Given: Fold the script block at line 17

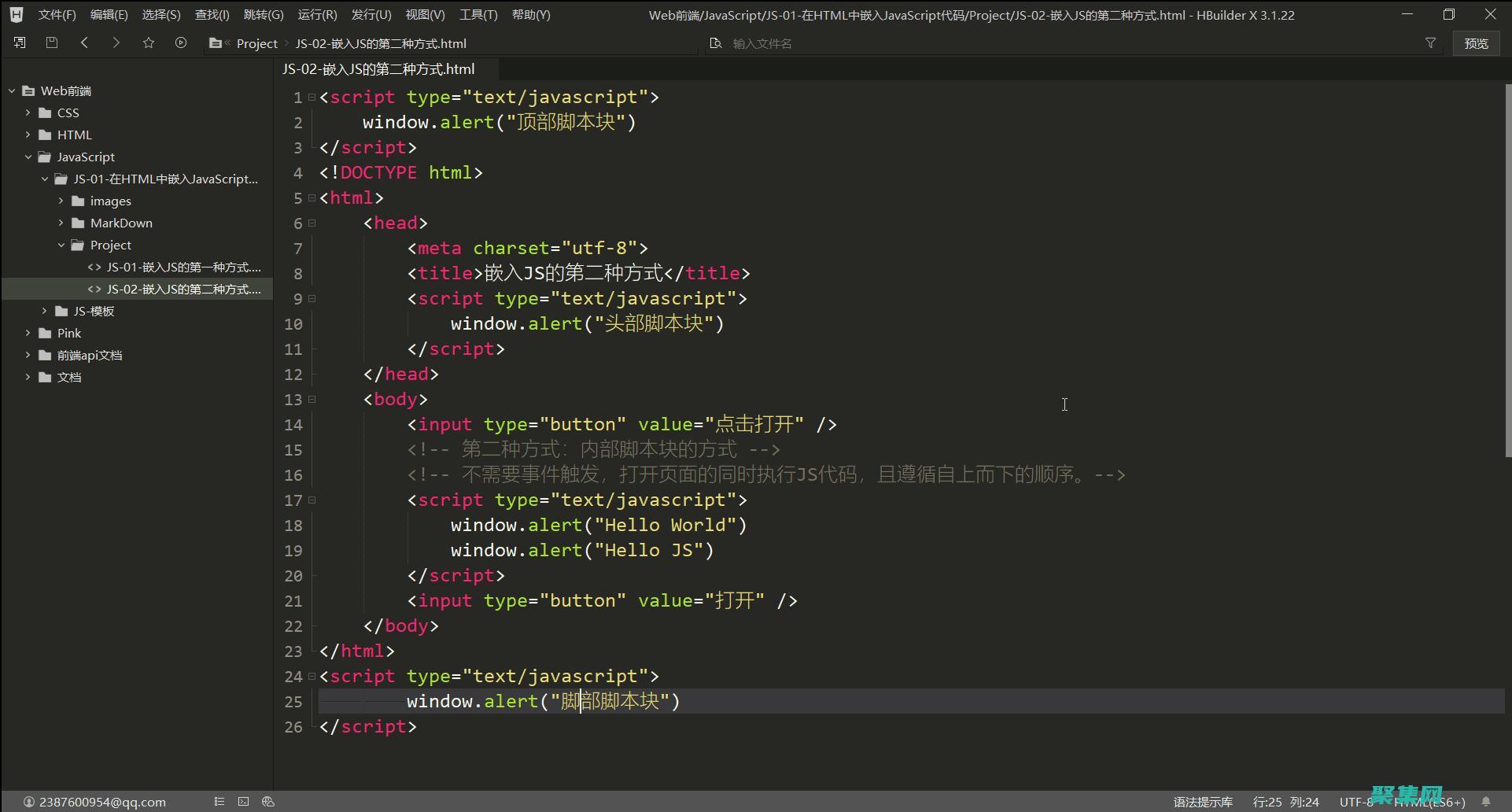Looking at the screenshot, I should (x=312, y=500).
